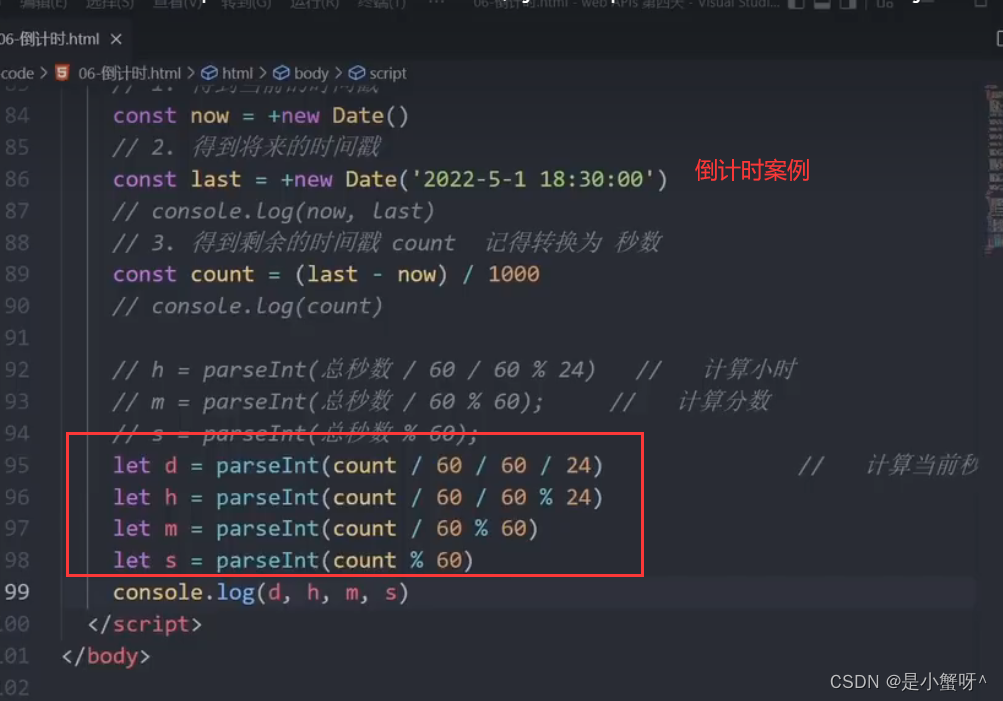
Task: Close the 06-倒计时.html tab
Action: pyautogui.click(x=116, y=40)
